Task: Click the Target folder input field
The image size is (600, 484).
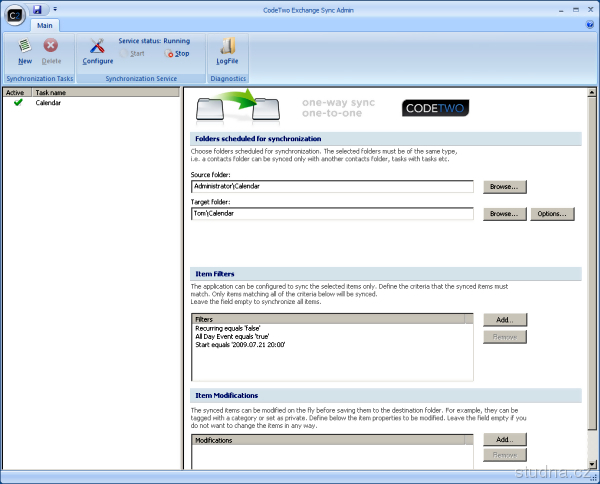Action: click(x=332, y=213)
